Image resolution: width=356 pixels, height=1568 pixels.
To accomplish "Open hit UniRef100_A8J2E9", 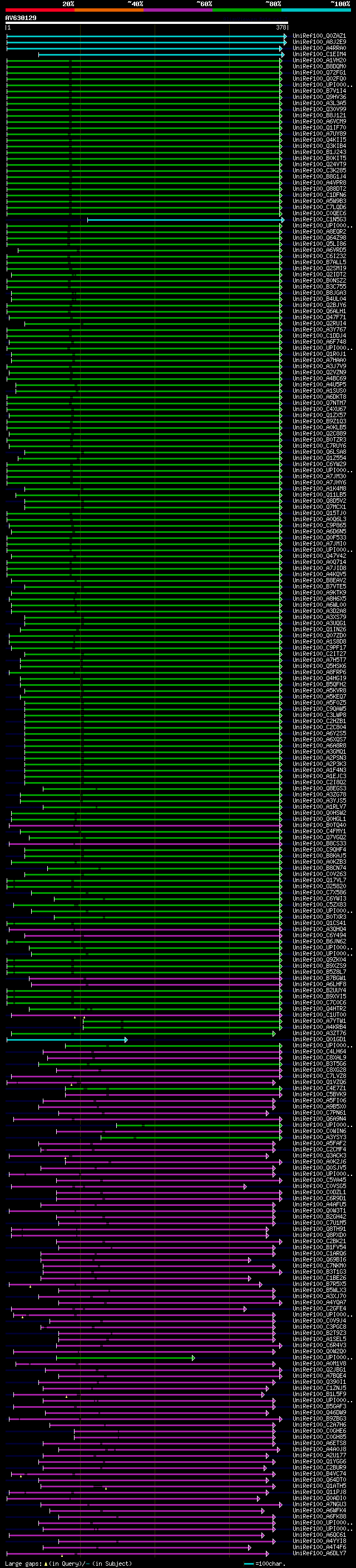I will tap(319, 42).
